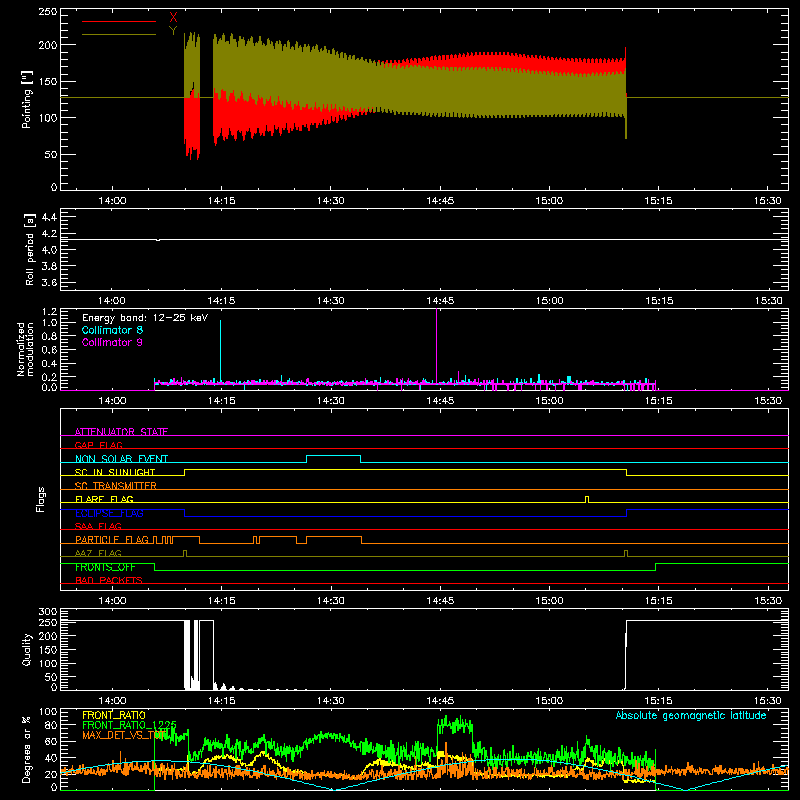
Task: Click the Degrees or % axis title
Action: (x=27, y=750)
